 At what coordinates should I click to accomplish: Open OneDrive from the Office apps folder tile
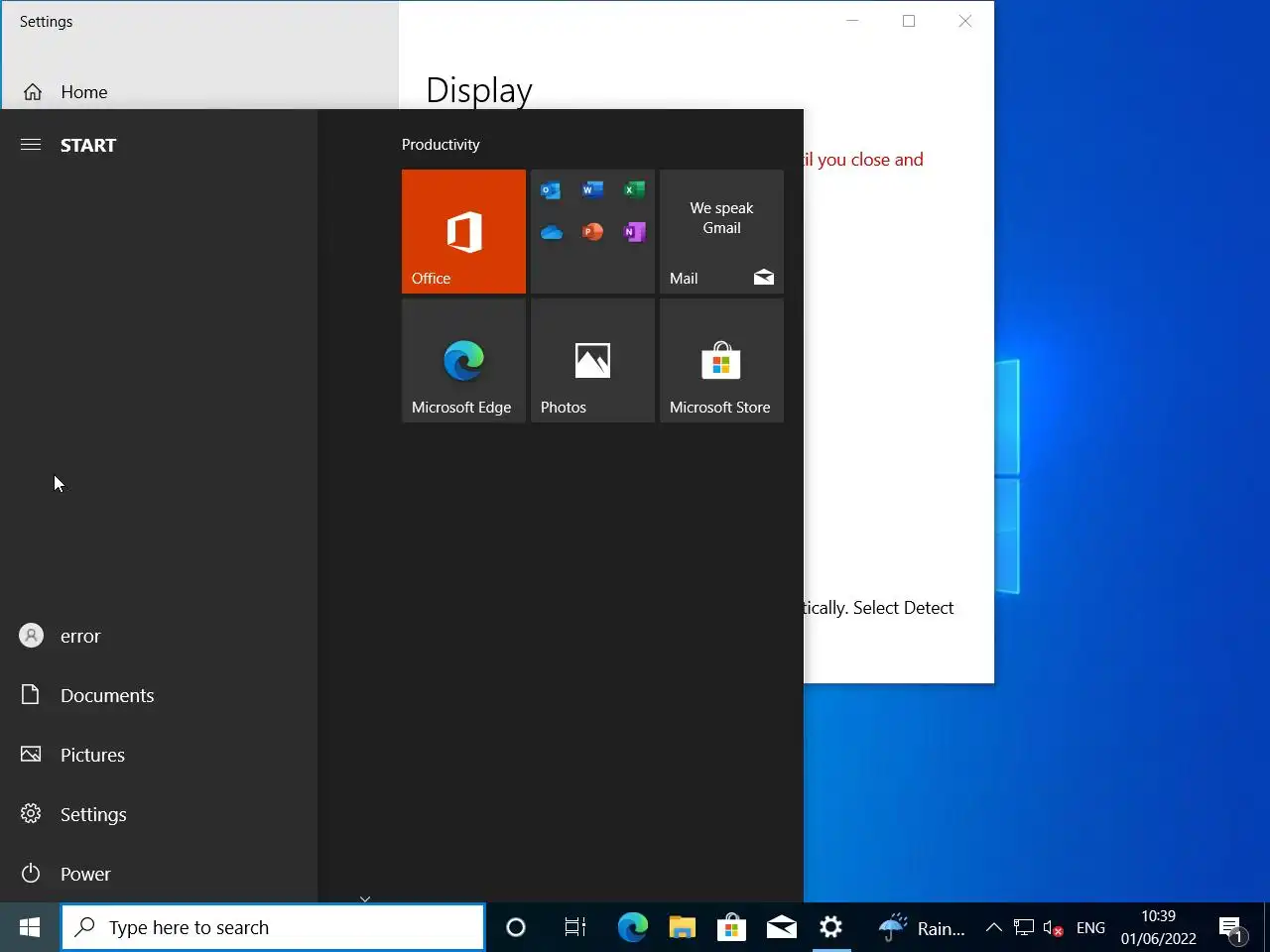[551, 232]
